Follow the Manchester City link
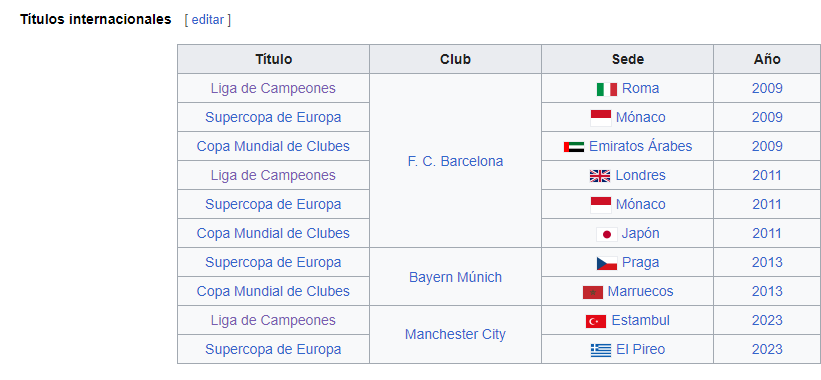 pos(455,334)
